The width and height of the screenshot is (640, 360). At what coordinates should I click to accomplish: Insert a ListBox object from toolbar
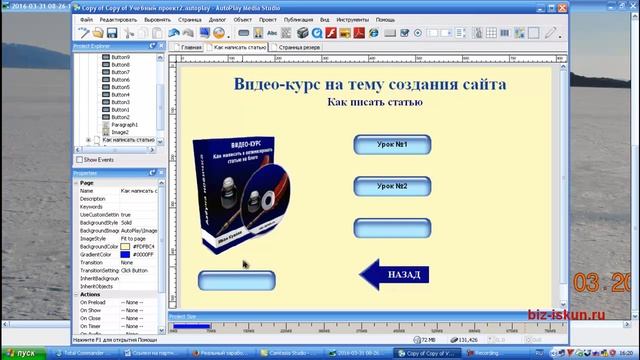tap(460, 33)
